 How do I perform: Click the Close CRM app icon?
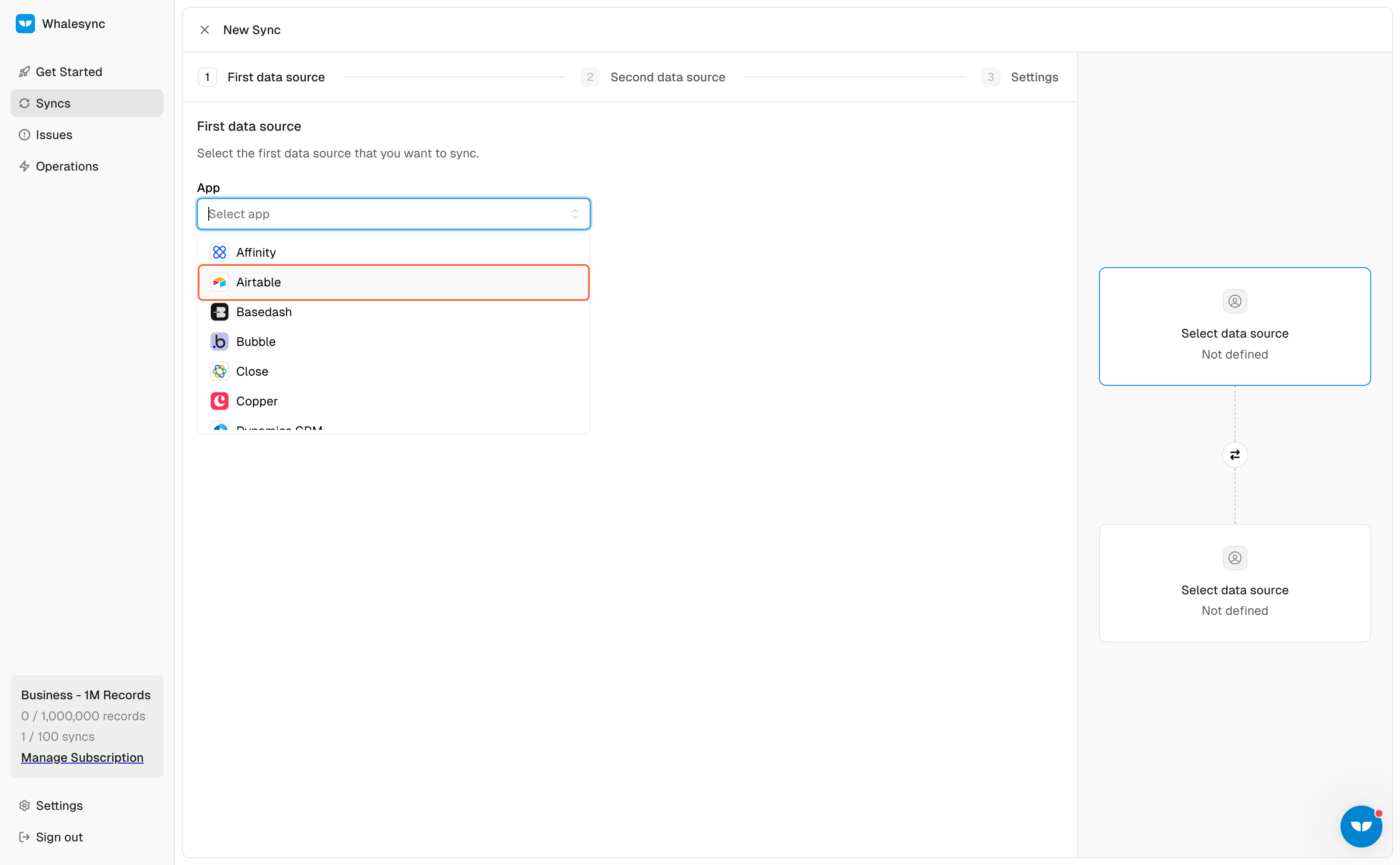click(x=219, y=371)
